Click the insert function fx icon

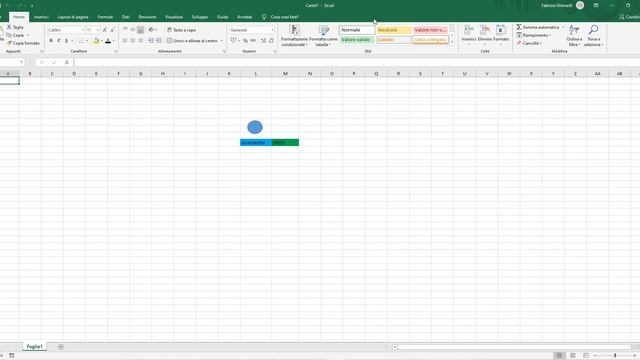tap(67, 62)
